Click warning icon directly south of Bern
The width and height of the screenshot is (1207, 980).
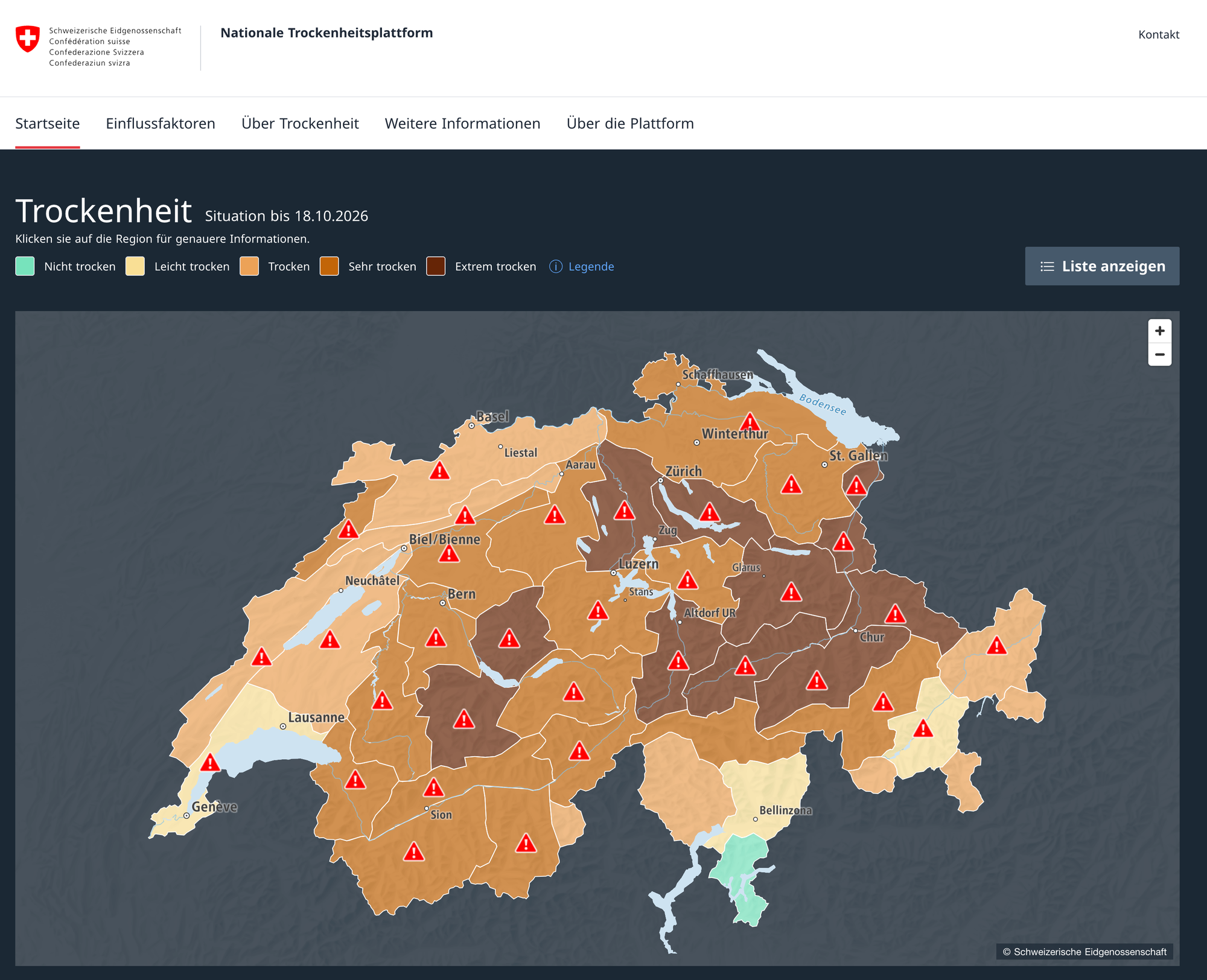pyautogui.click(x=436, y=638)
